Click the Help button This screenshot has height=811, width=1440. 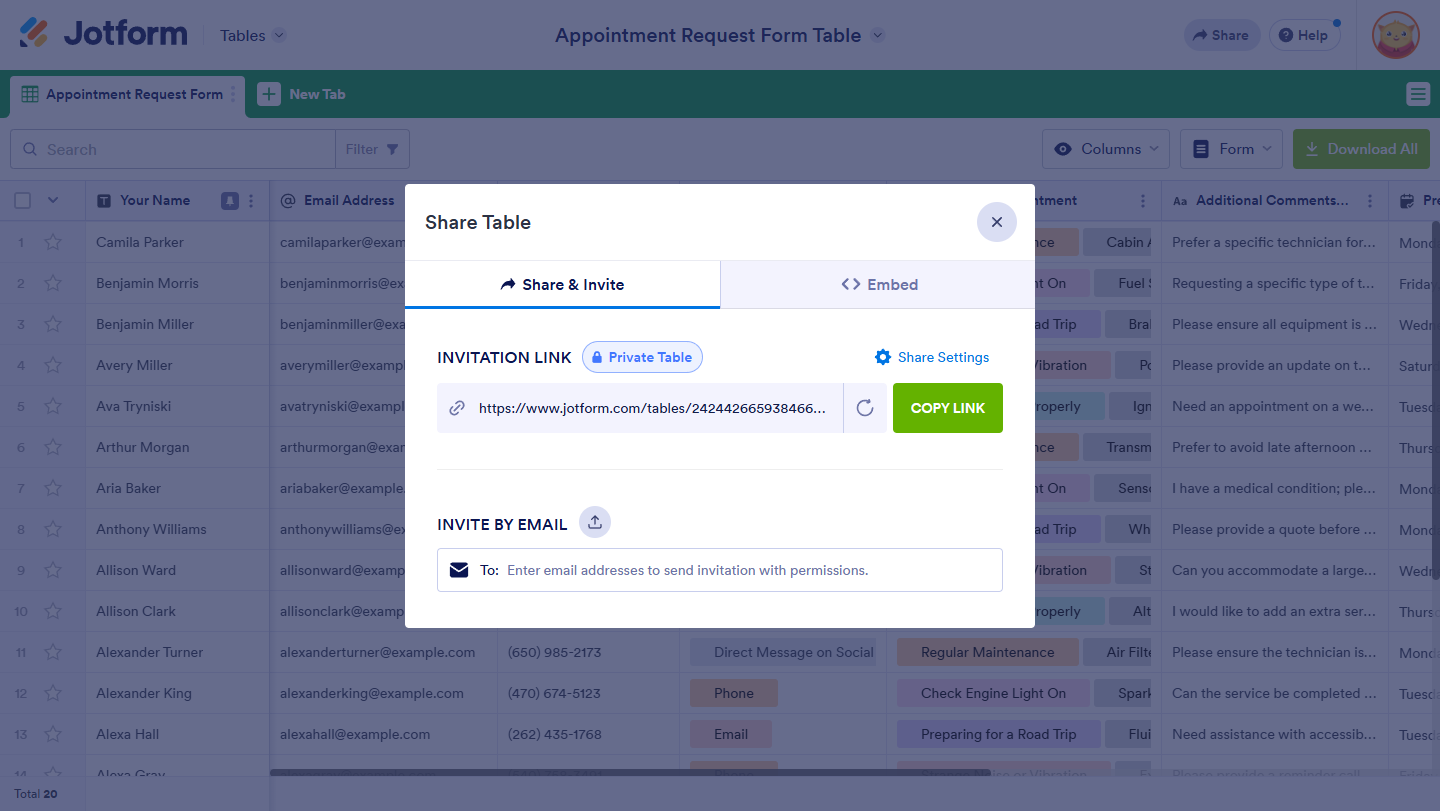click(x=1304, y=35)
